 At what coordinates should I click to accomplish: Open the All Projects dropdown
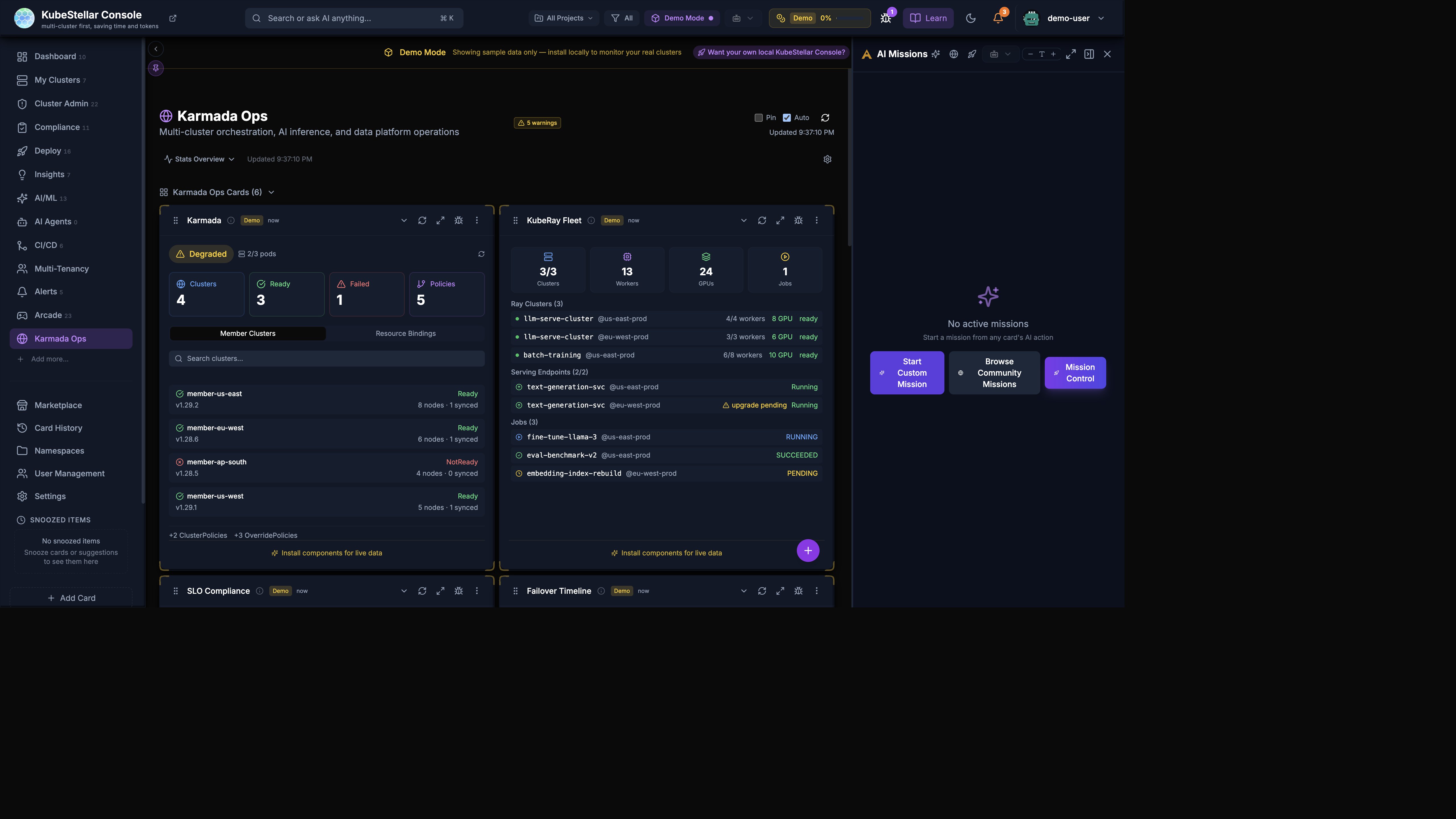(x=564, y=18)
